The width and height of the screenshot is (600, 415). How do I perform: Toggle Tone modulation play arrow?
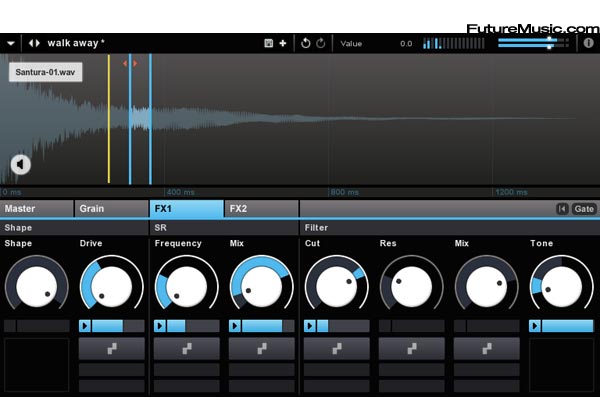535,326
